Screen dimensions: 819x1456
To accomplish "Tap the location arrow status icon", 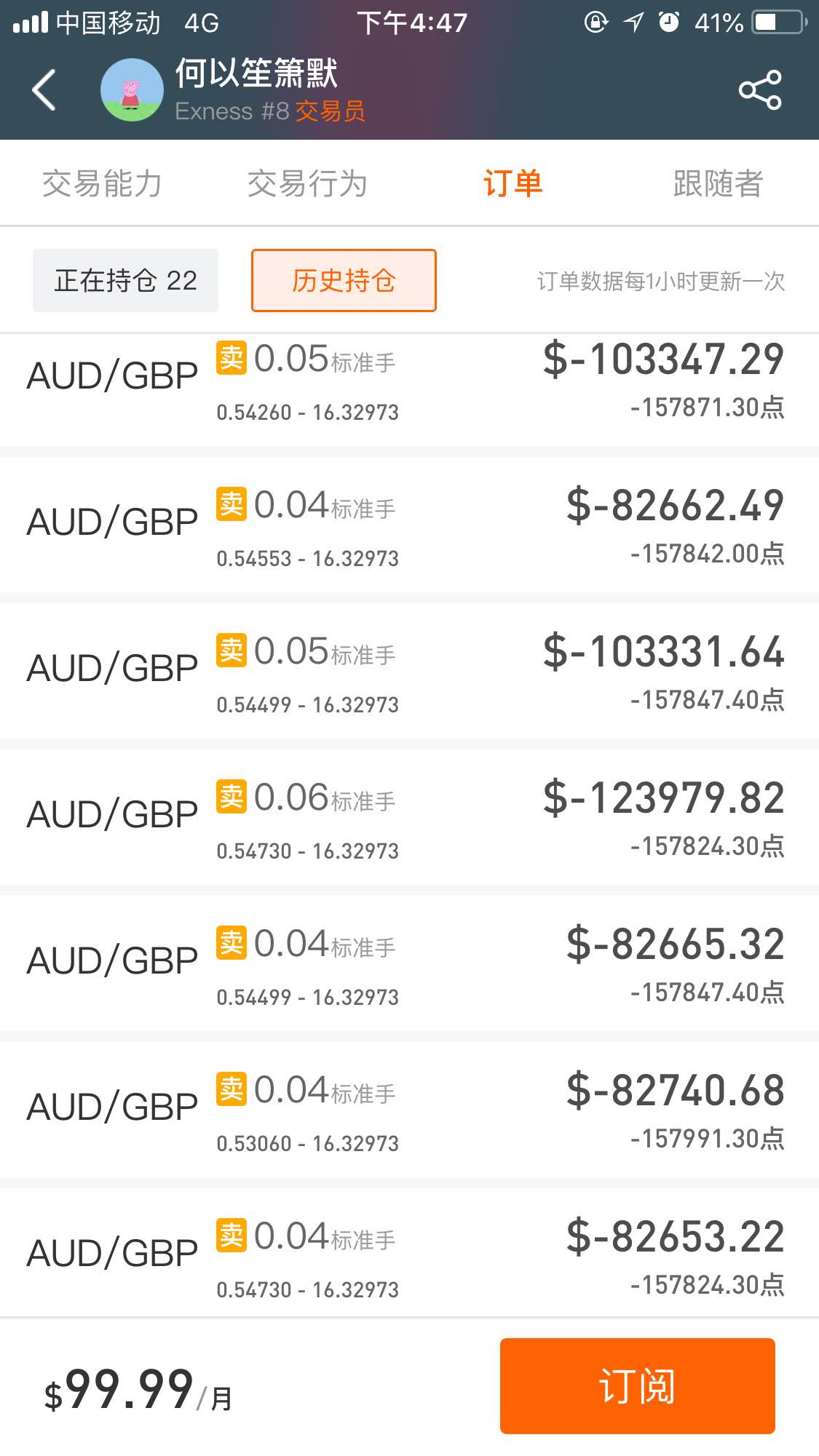I will coord(633,23).
